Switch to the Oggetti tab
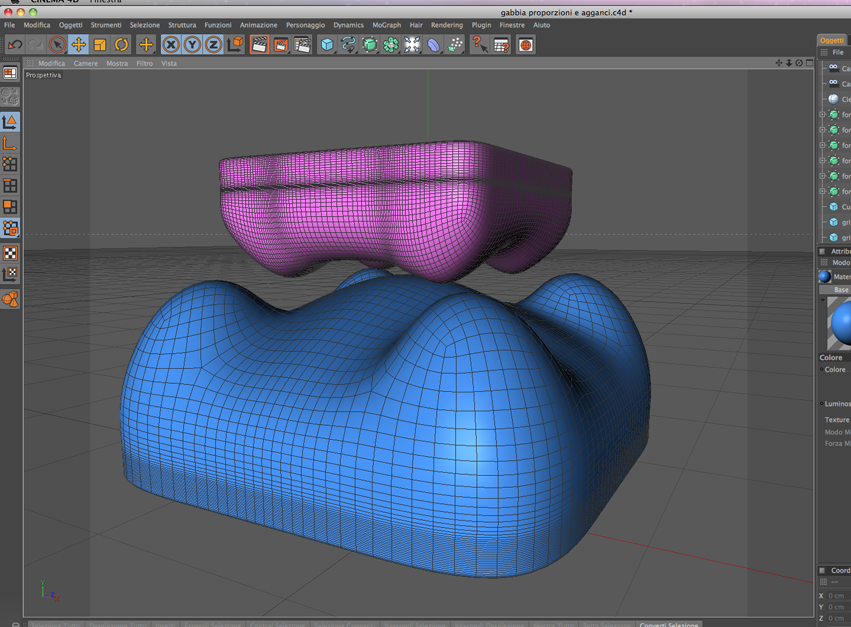Image resolution: width=851 pixels, height=627 pixels. [831, 40]
